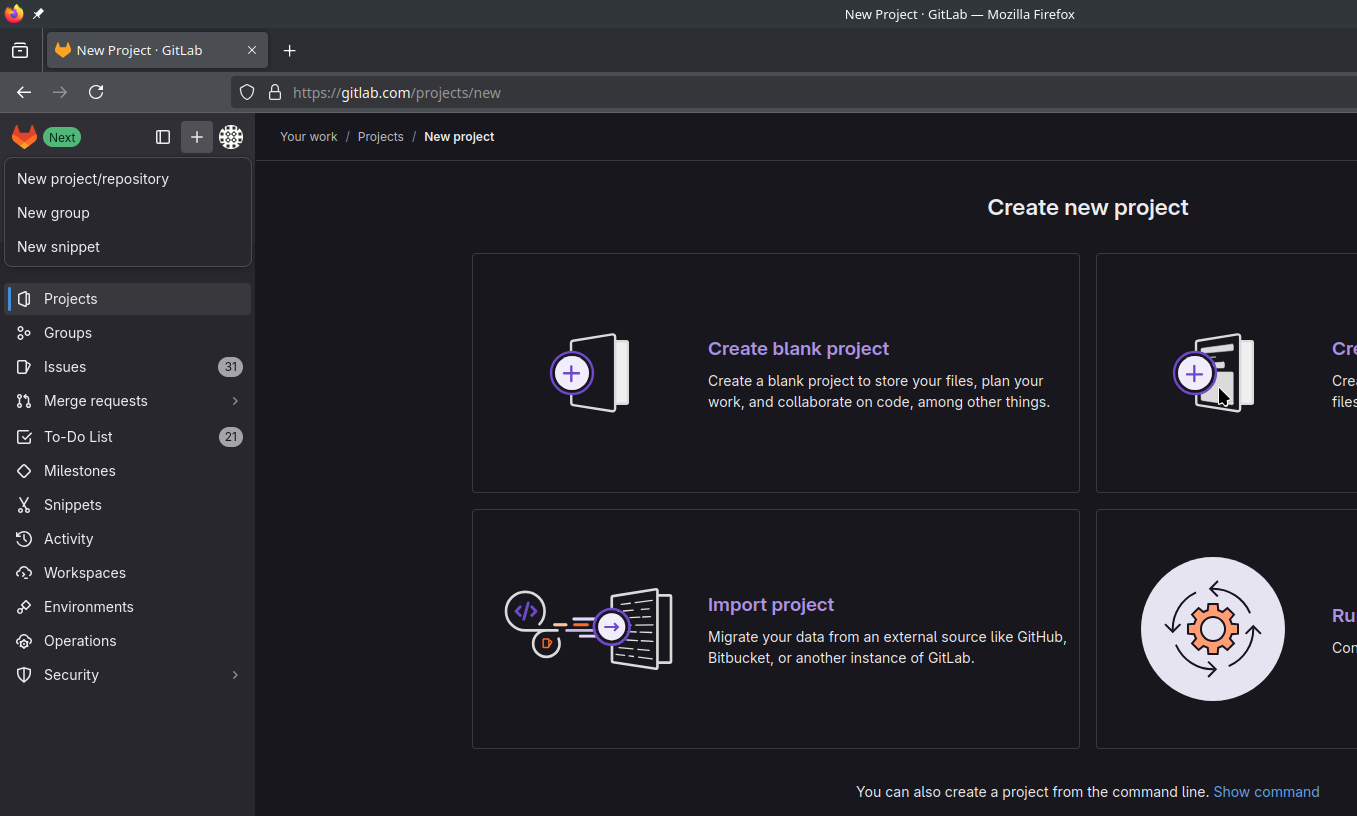Click the Operations icon in sidebar

pyautogui.click(x=24, y=641)
